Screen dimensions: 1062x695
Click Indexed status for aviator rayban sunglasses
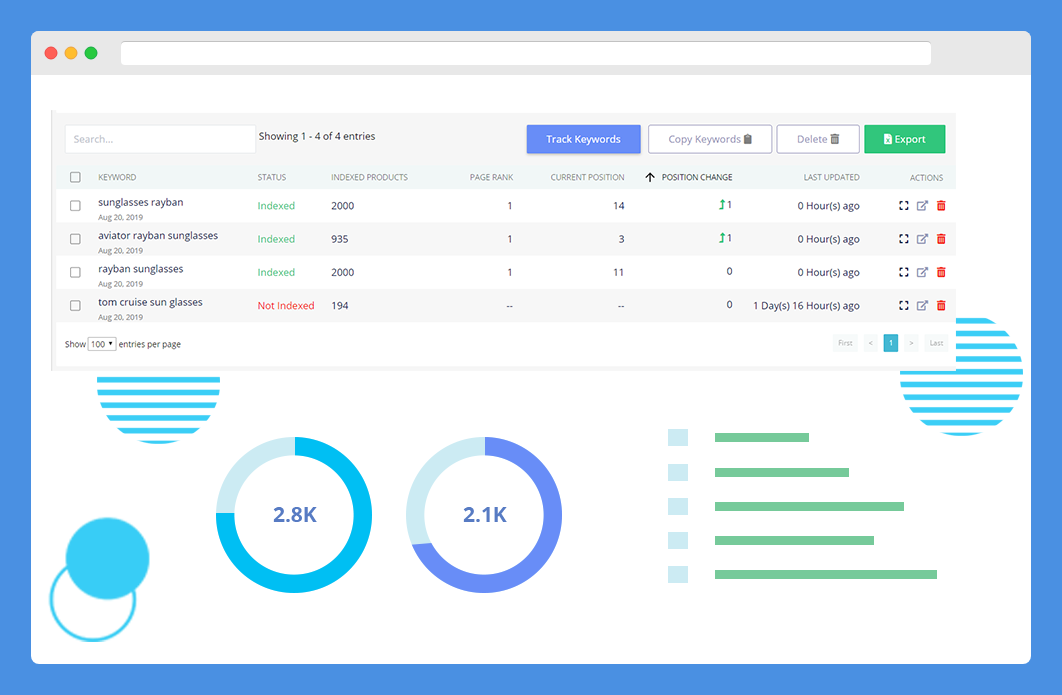pos(276,239)
